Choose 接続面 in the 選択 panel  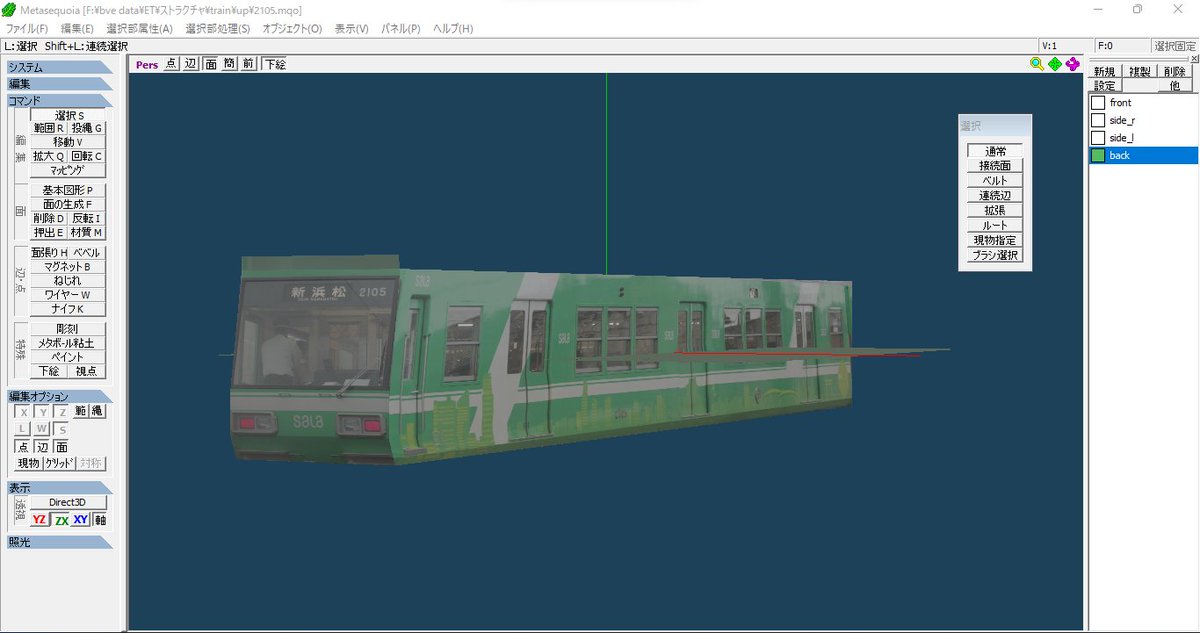(x=995, y=166)
